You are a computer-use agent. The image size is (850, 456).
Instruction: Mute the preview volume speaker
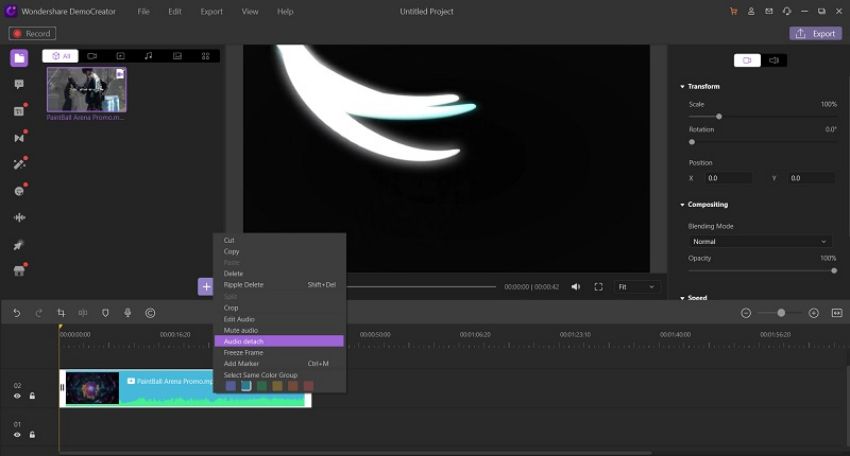(576, 287)
